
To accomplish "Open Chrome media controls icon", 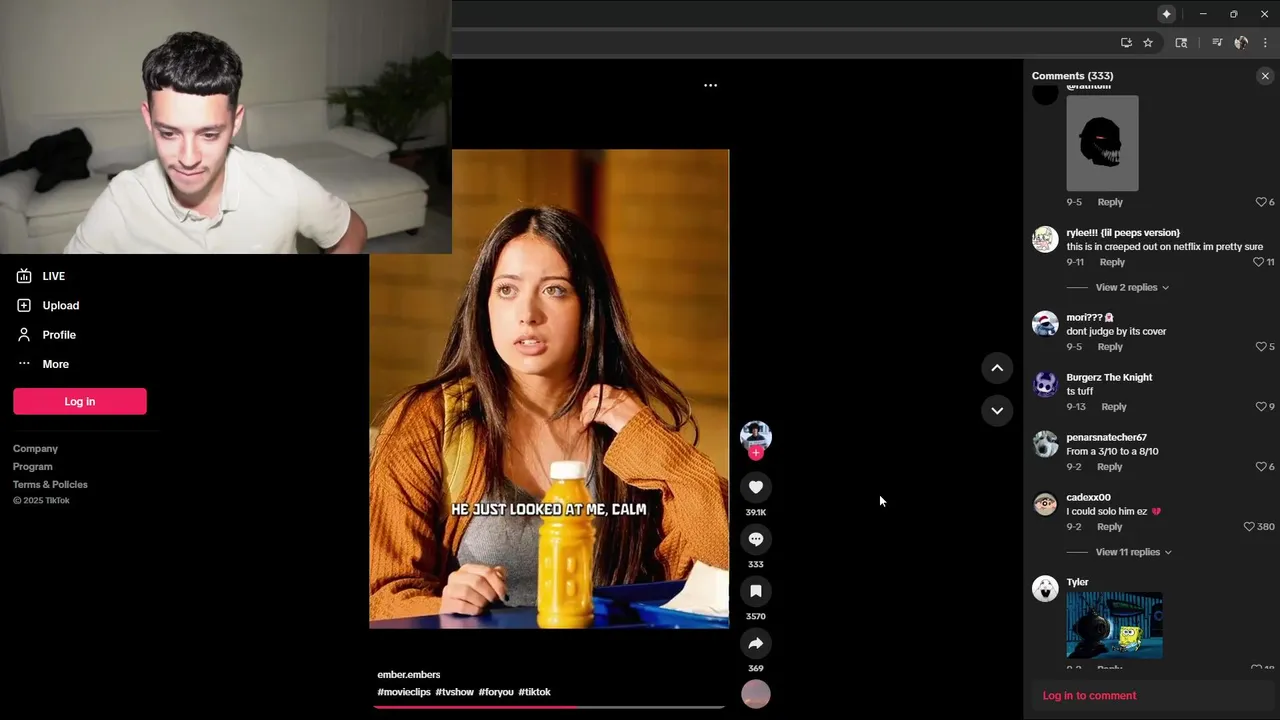I will [x=1217, y=43].
